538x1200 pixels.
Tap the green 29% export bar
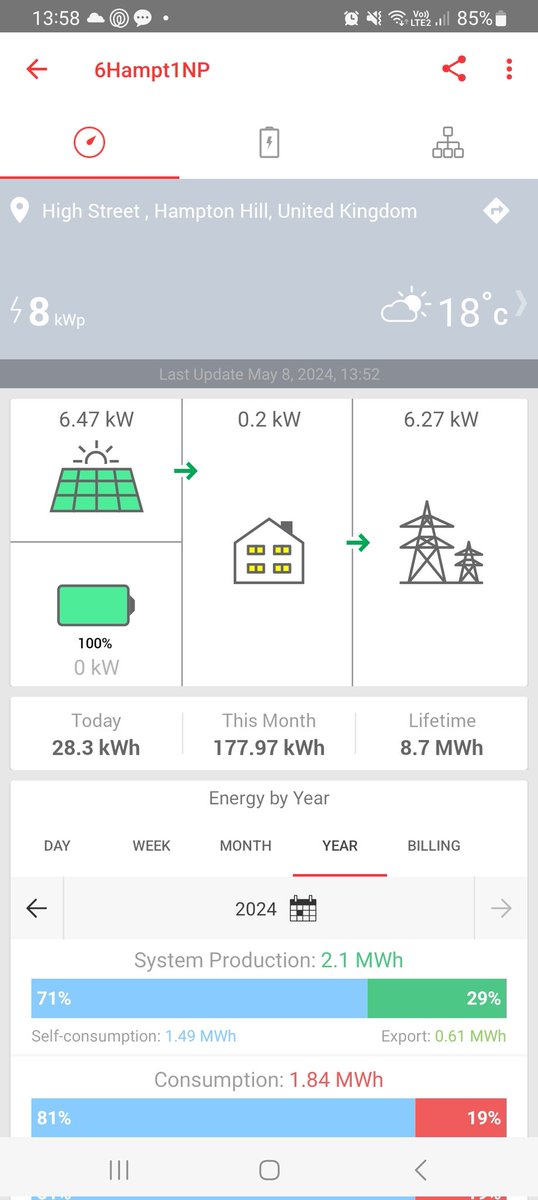click(x=437, y=999)
